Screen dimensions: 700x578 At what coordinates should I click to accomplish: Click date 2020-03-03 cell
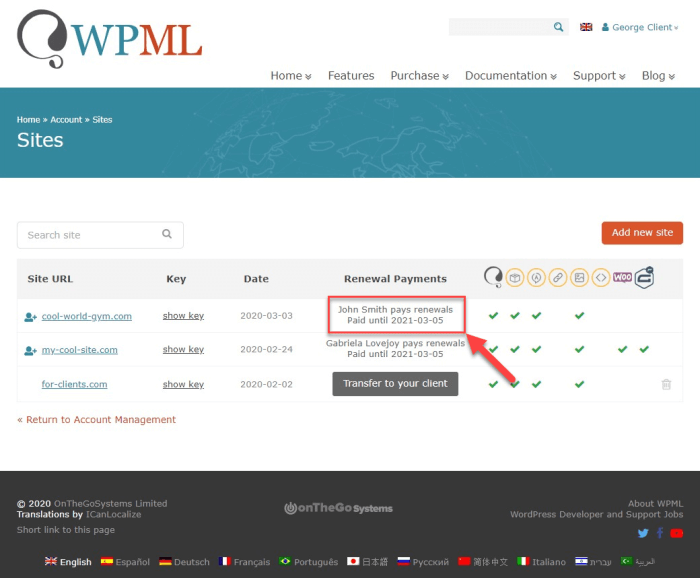click(266, 316)
